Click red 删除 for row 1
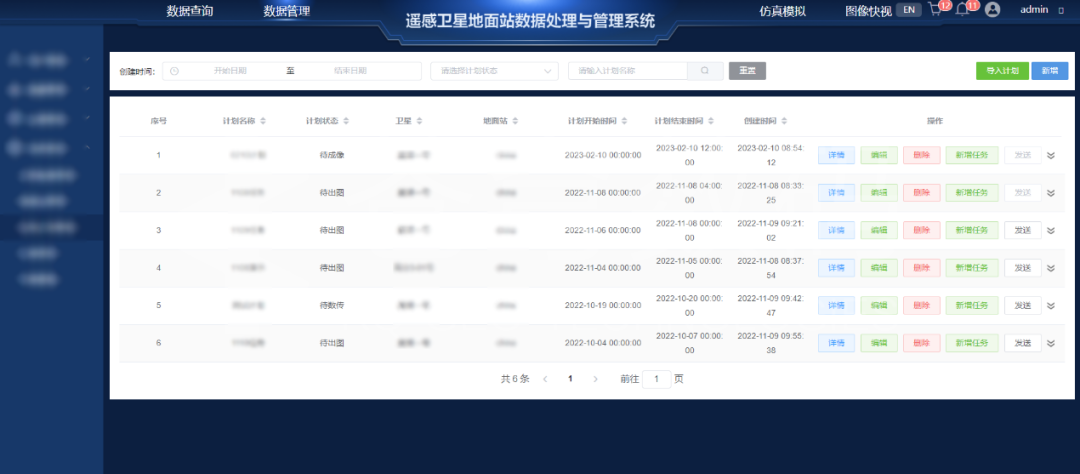 click(922, 155)
